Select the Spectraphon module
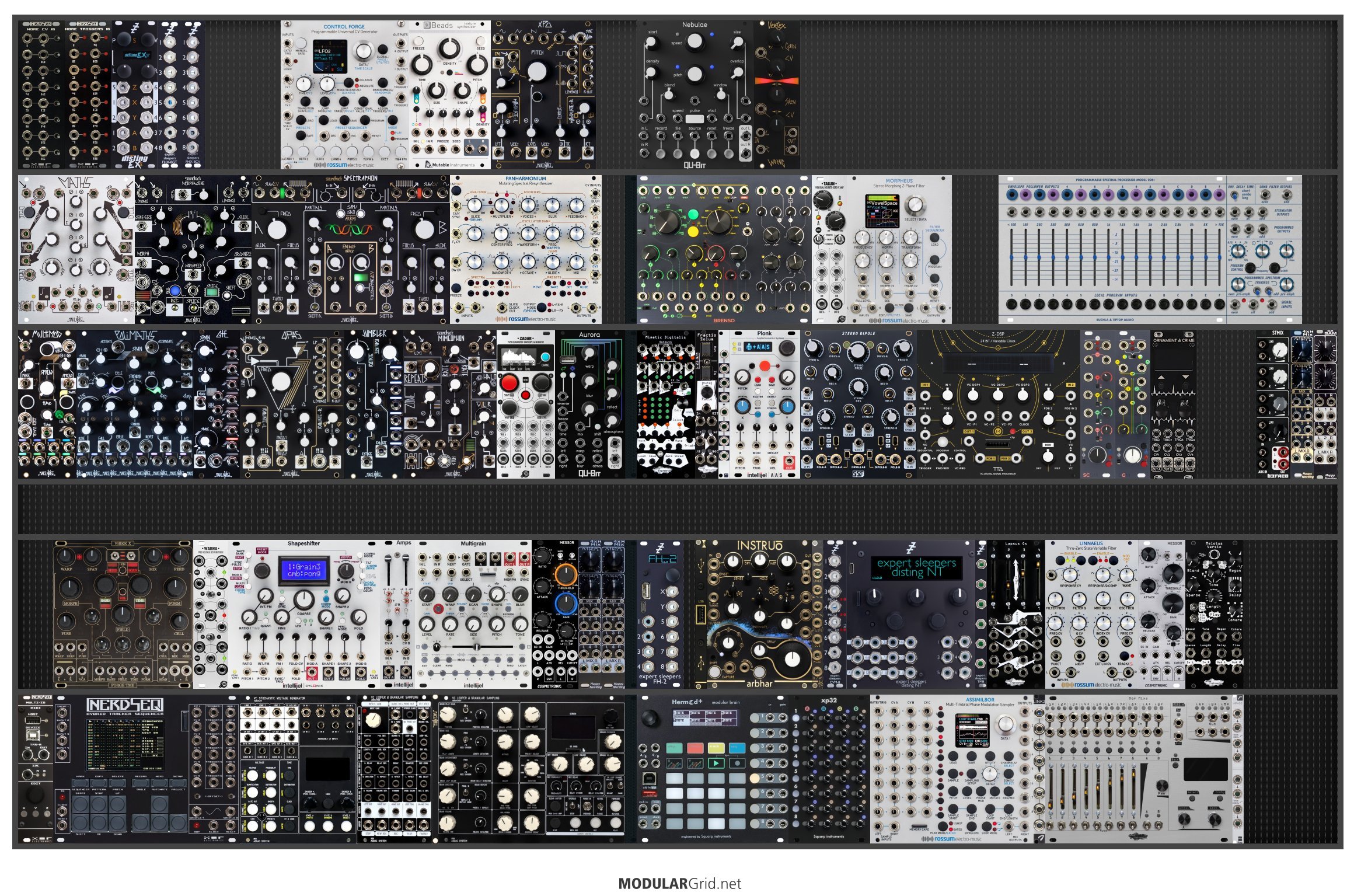 [350, 250]
